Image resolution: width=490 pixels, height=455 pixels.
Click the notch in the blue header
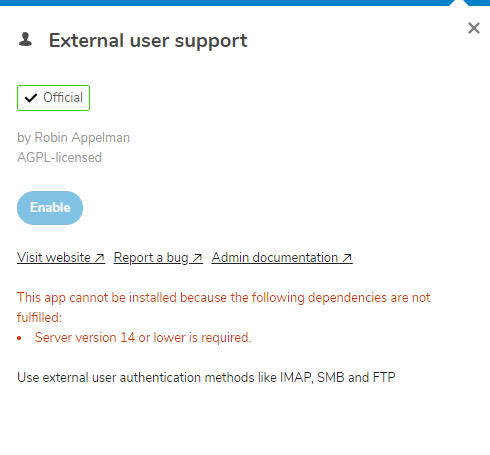pyautogui.click(x=459, y=3)
